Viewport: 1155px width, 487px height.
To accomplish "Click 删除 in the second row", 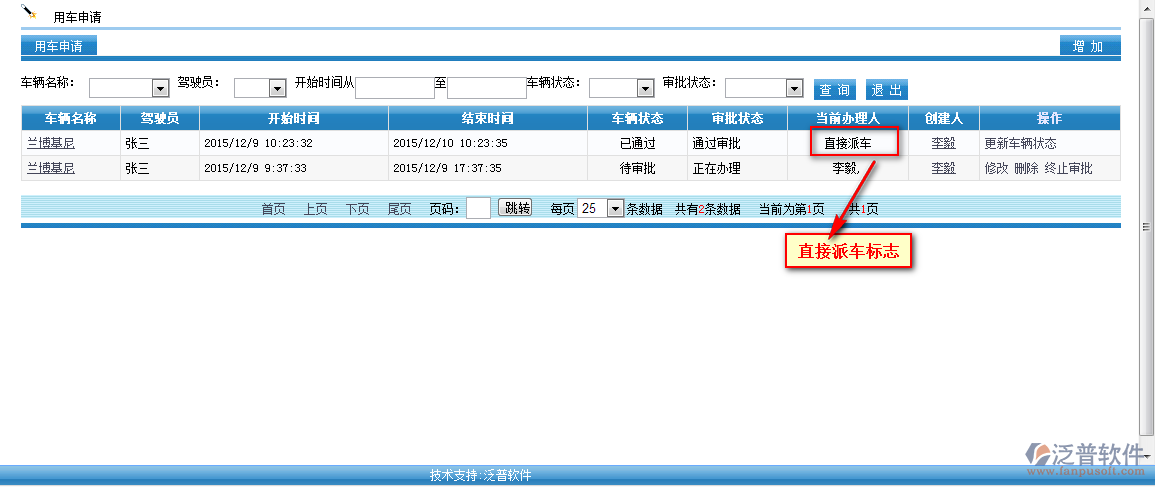I will (x=1026, y=168).
